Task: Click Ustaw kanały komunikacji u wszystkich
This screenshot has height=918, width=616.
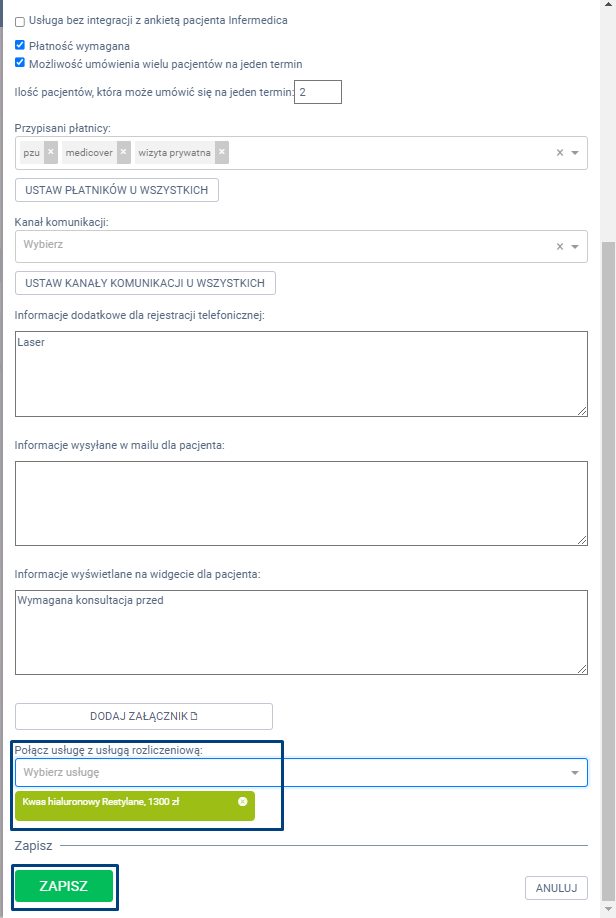Action: click(145, 283)
